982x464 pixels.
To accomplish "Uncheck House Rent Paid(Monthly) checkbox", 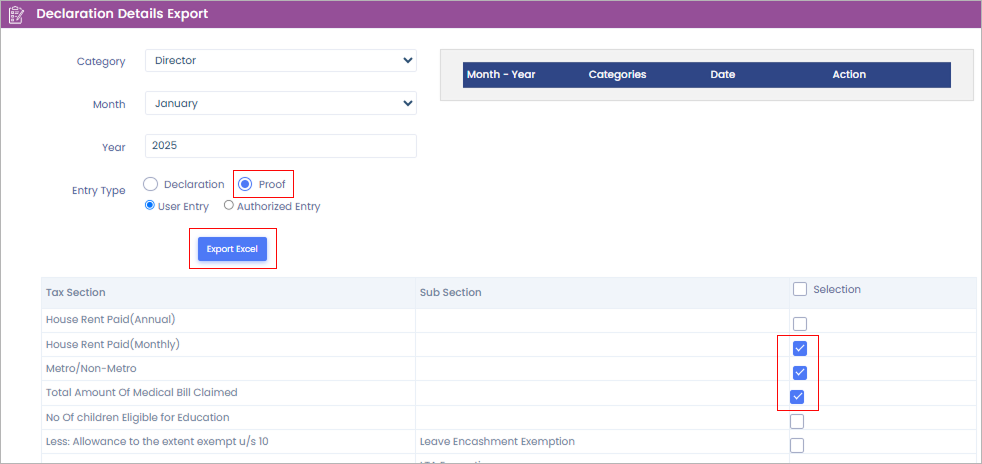I will click(799, 348).
